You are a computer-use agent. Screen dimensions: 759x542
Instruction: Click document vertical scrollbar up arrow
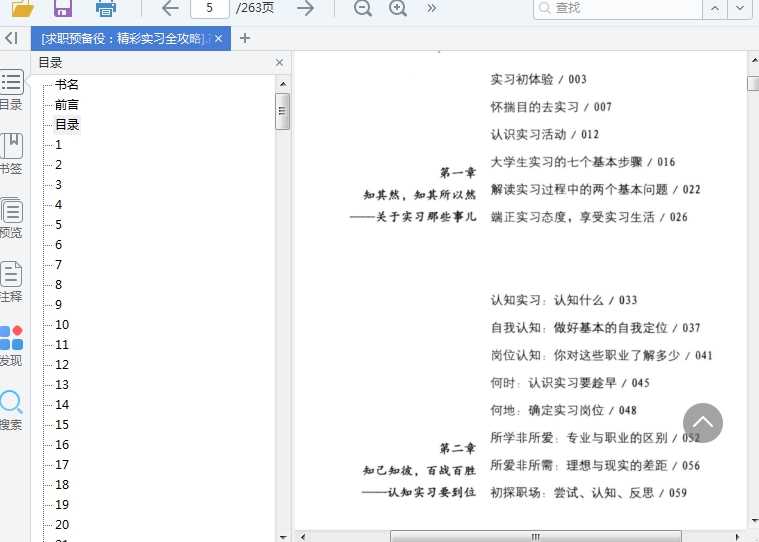tap(754, 60)
